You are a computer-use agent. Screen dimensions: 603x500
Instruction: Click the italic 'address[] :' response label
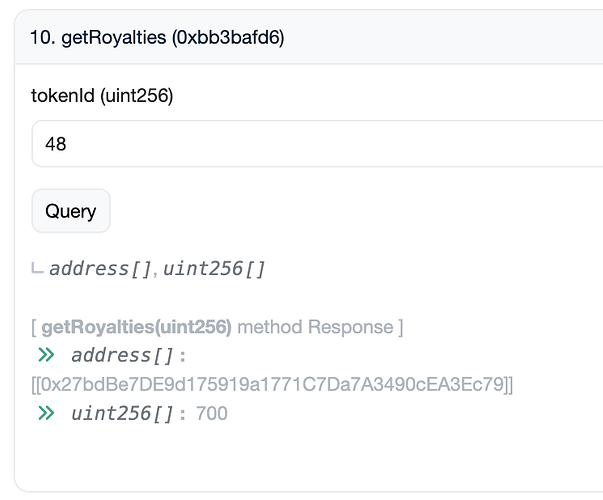128,355
